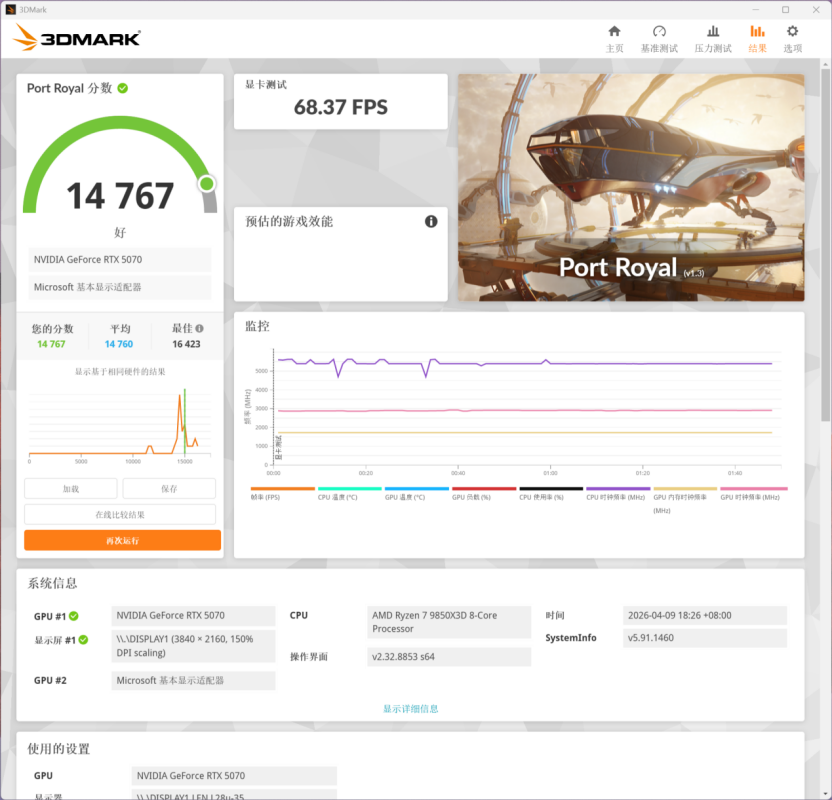
Task: Click 加载 button to load result
Action: tap(70, 489)
